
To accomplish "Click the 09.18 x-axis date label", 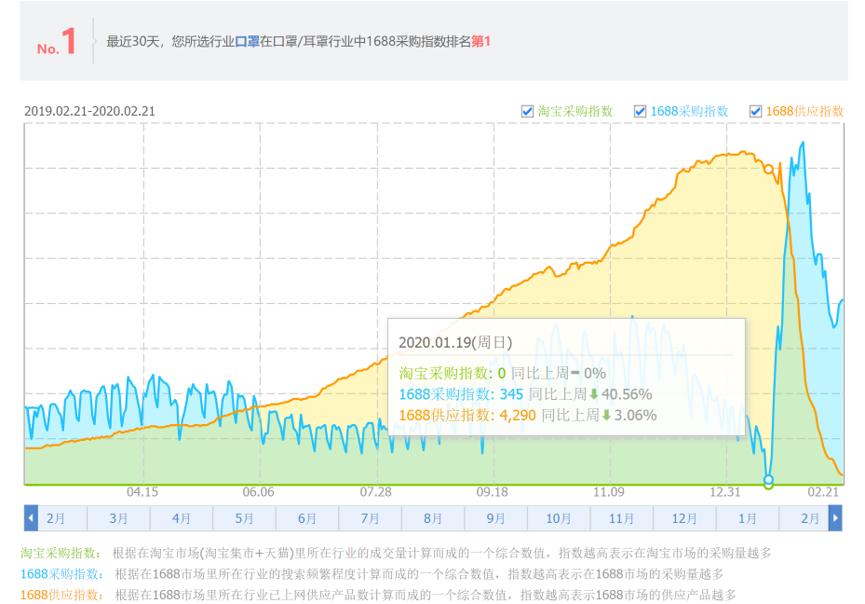I will (492, 492).
